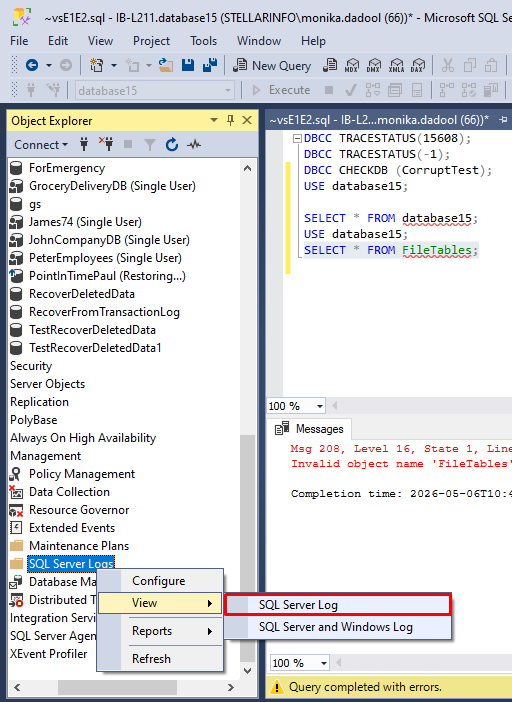Click the Object Explorer filter funnel icon
Screen dimensions: 512x702
[150, 145]
